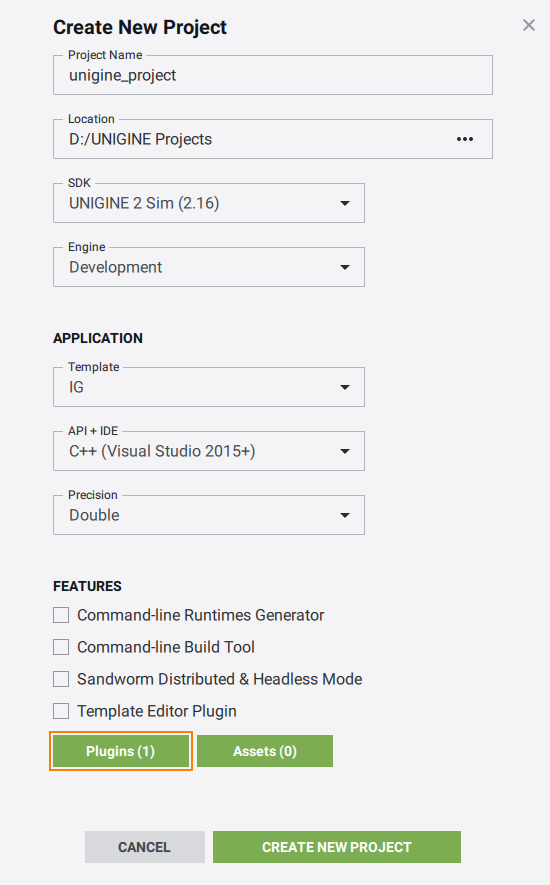The height and width of the screenshot is (885, 550).
Task: Enable Command-line Runtimes Generator checkbox
Action: (61, 615)
